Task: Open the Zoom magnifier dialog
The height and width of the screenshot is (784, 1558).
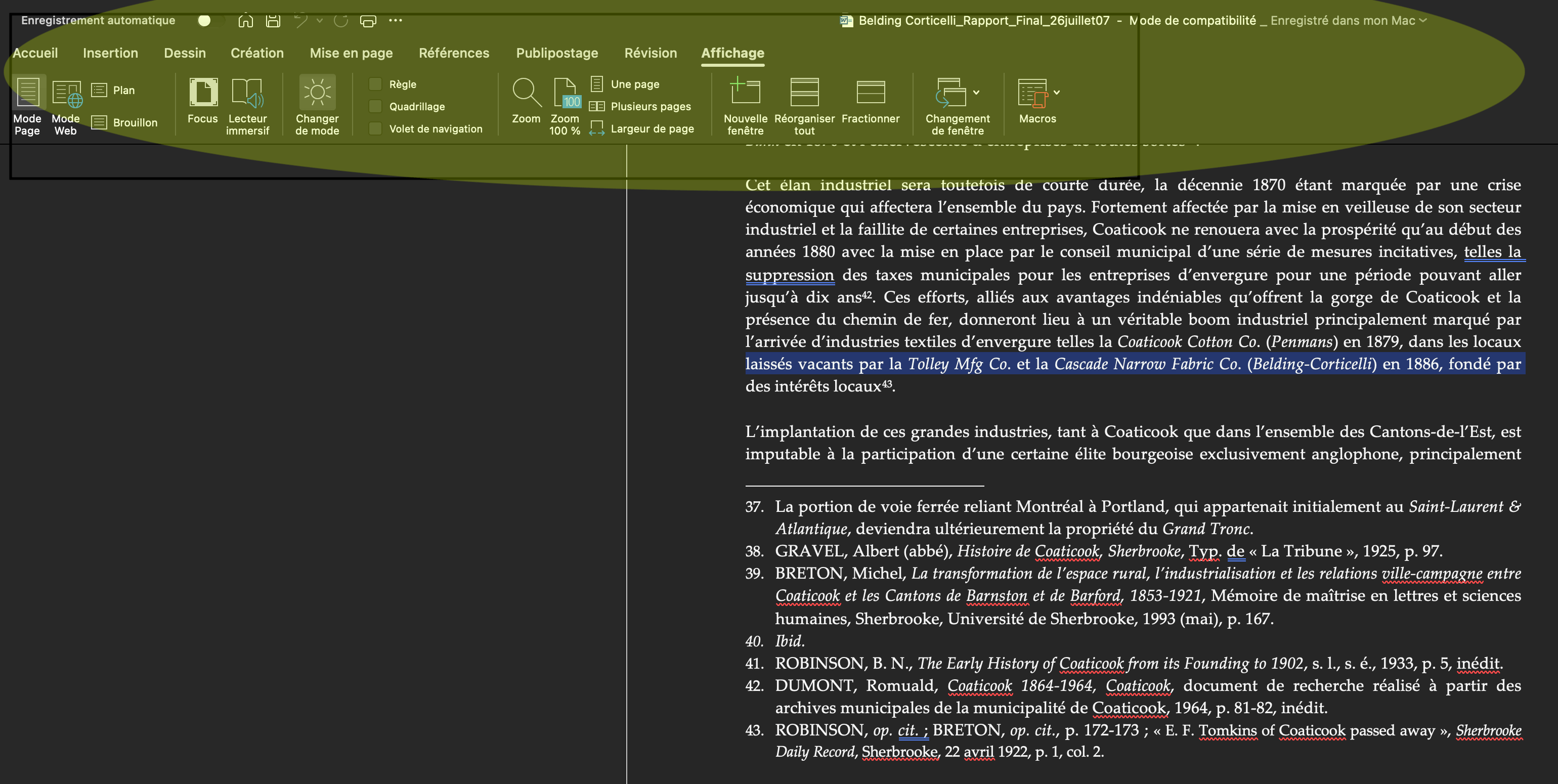Action: (x=526, y=101)
